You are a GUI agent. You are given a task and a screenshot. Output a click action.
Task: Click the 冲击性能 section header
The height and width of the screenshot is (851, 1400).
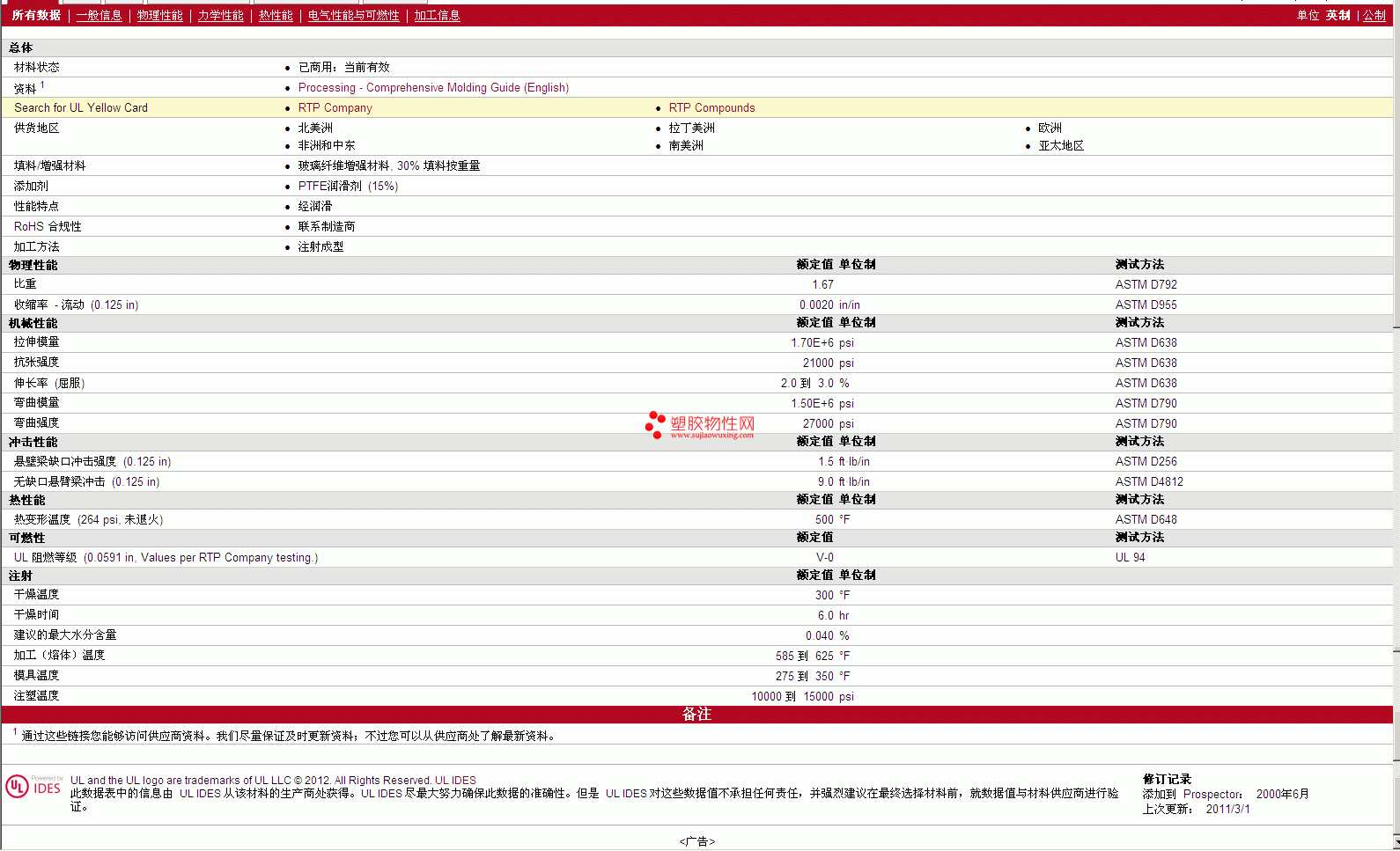[x=33, y=443]
